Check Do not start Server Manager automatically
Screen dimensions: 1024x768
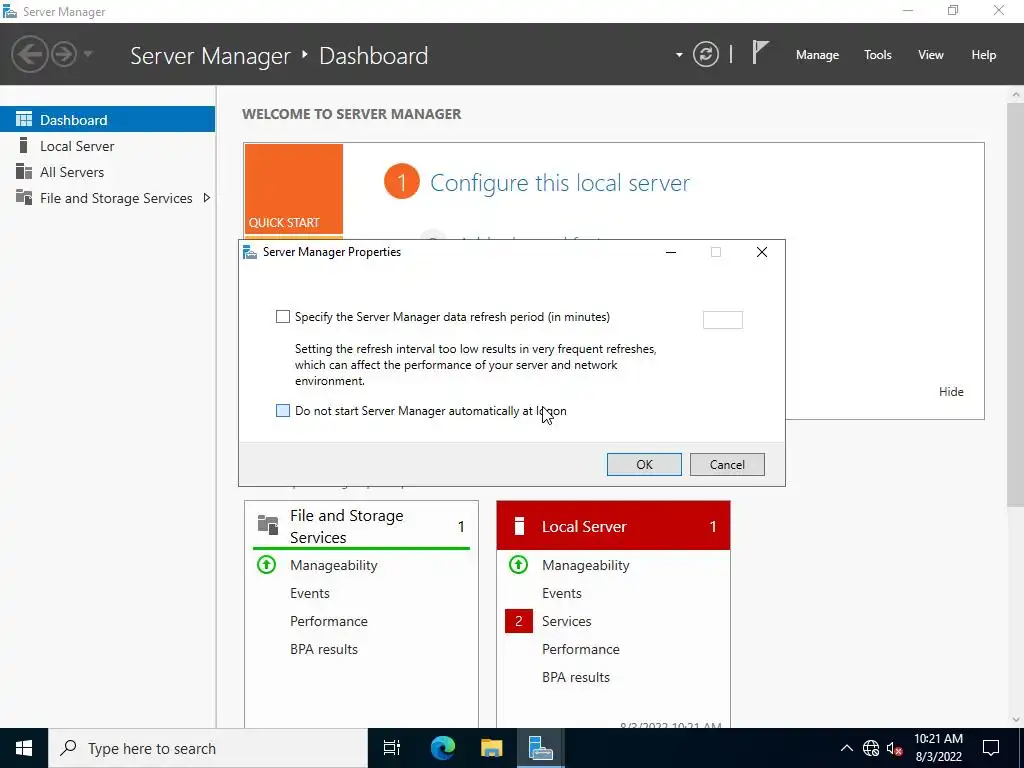283,411
